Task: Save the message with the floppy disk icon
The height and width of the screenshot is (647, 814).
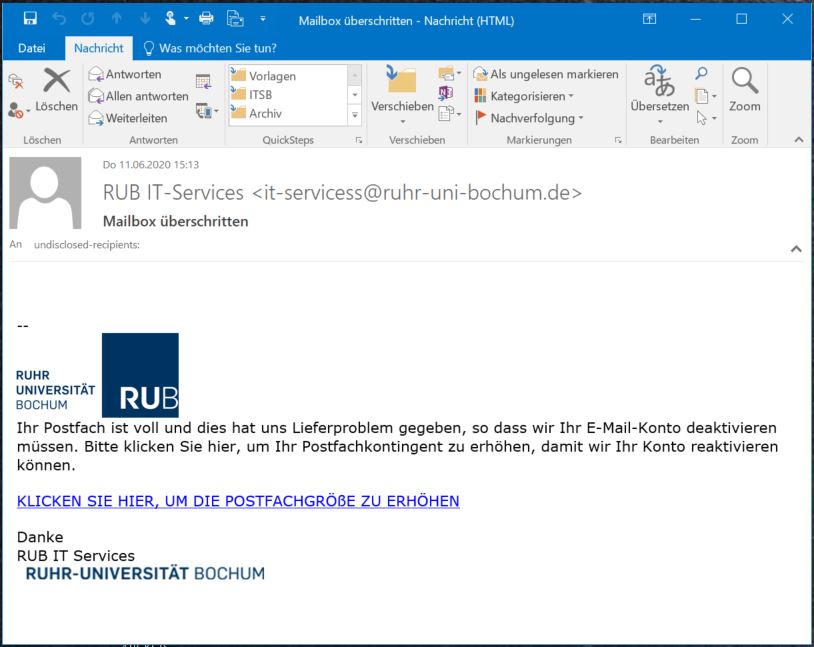Action: coord(30,19)
